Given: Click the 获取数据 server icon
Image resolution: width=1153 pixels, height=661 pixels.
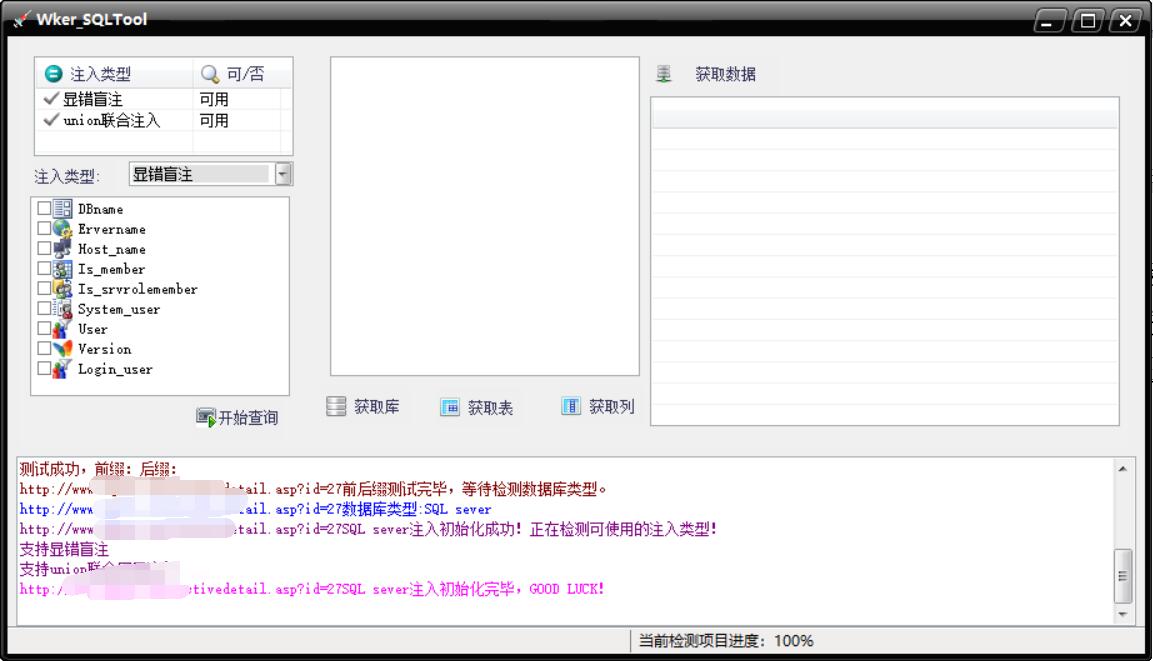Looking at the screenshot, I should point(664,74).
